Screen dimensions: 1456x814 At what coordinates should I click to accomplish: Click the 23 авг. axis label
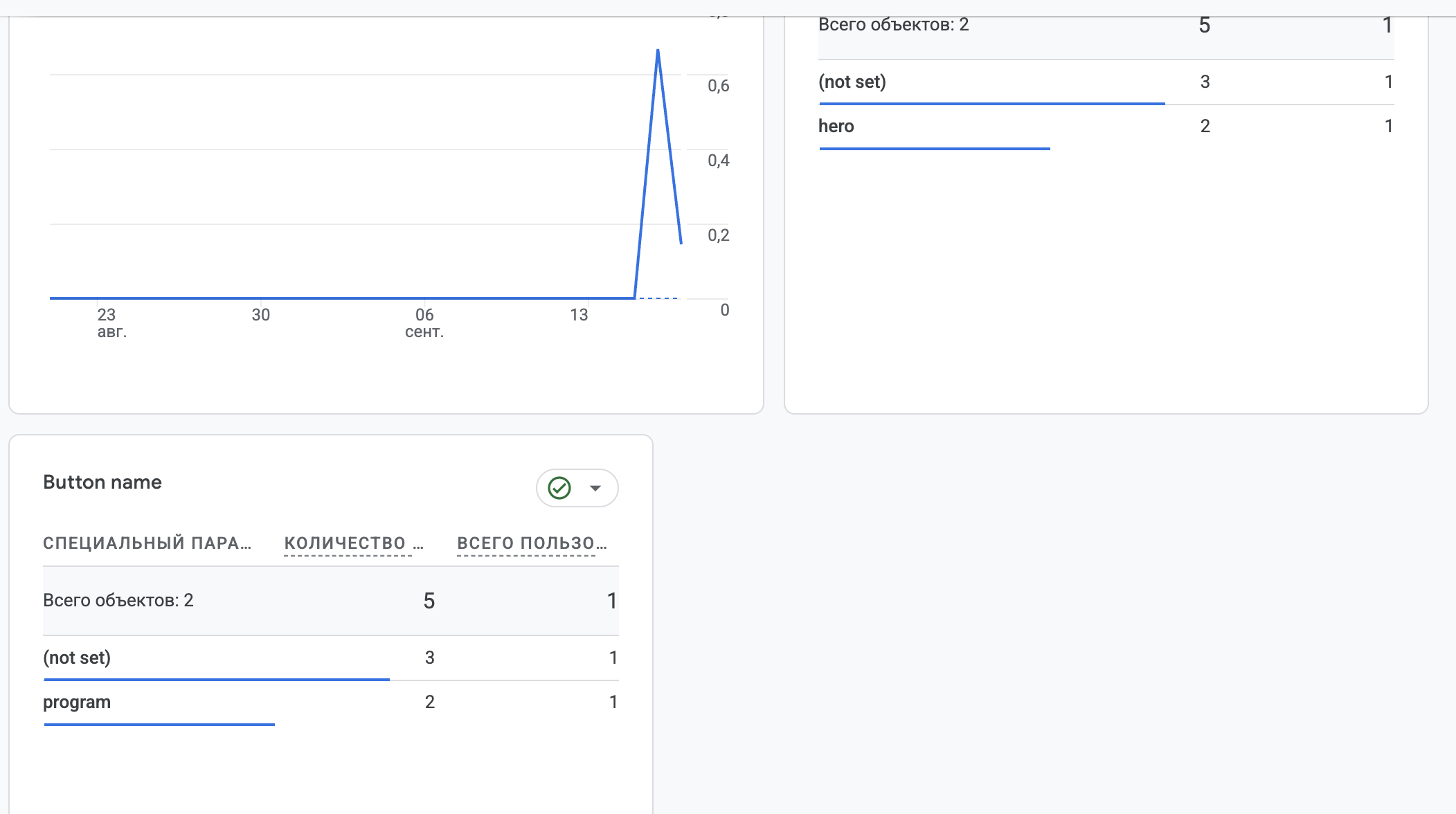[111, 323]
